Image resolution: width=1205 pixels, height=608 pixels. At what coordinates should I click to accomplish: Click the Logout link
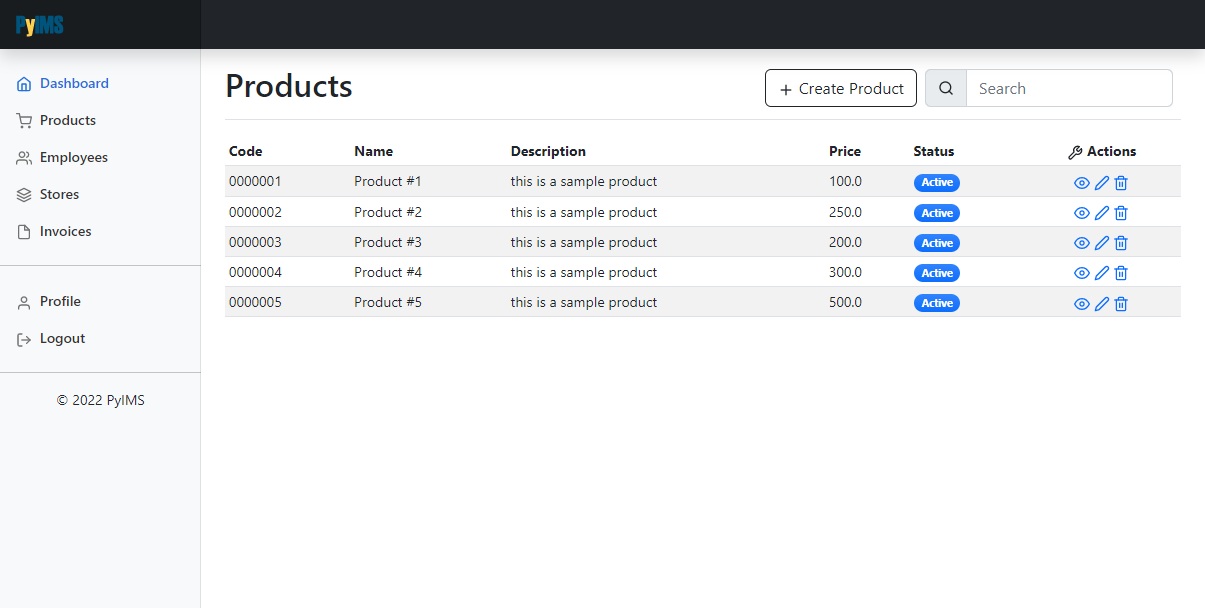pyautogui.click(x=62, y=338)
